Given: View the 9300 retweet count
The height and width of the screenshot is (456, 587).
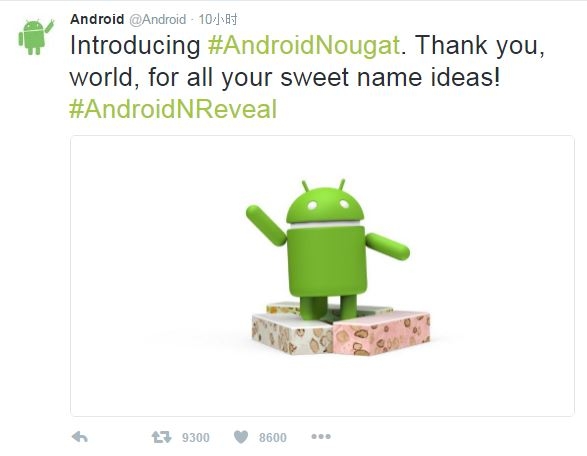Looking at the screenshot, I should [195, 437].
